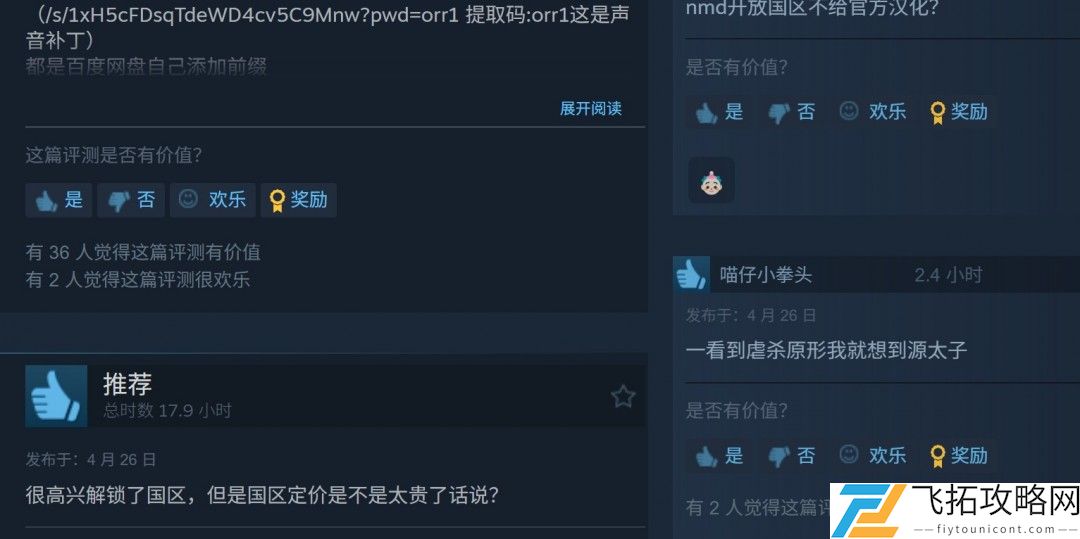Mark the 源太子 review as funny 欢乐
The height and width of the screenshot is (539, 1080).
872,455
